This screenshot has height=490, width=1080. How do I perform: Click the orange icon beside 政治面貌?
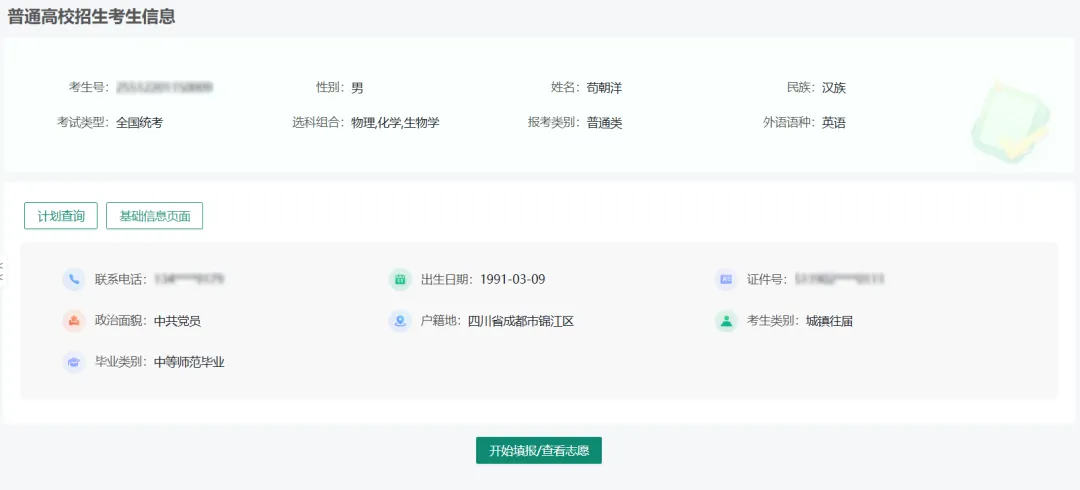click(74, 321)
